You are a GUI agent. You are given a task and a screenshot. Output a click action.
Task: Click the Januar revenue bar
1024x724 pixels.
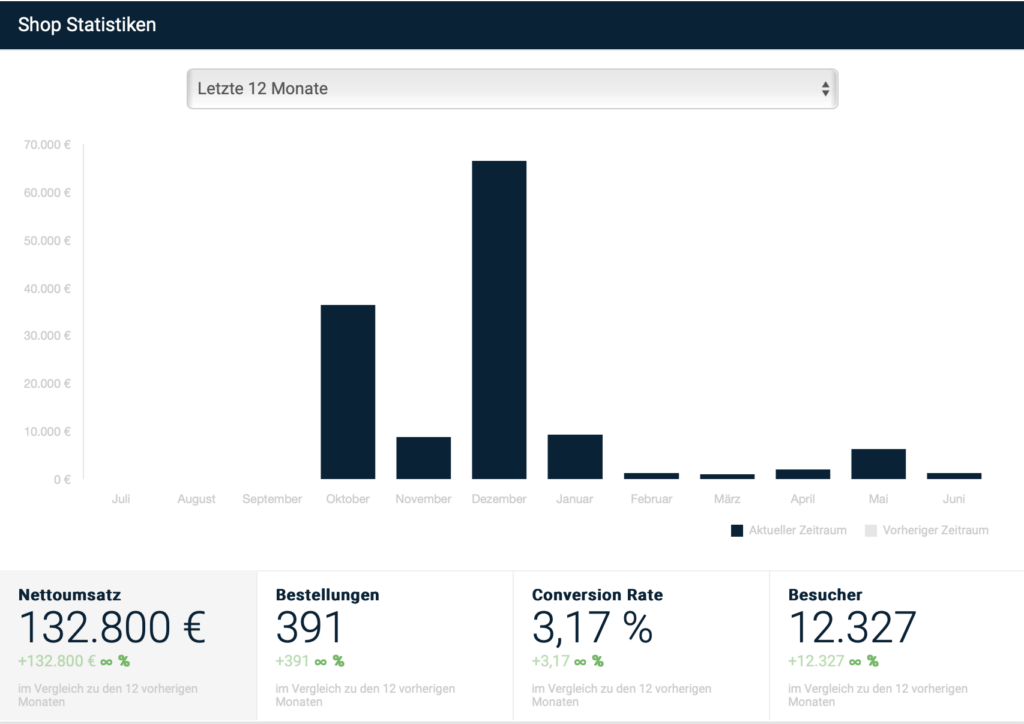tap(574, 456)
